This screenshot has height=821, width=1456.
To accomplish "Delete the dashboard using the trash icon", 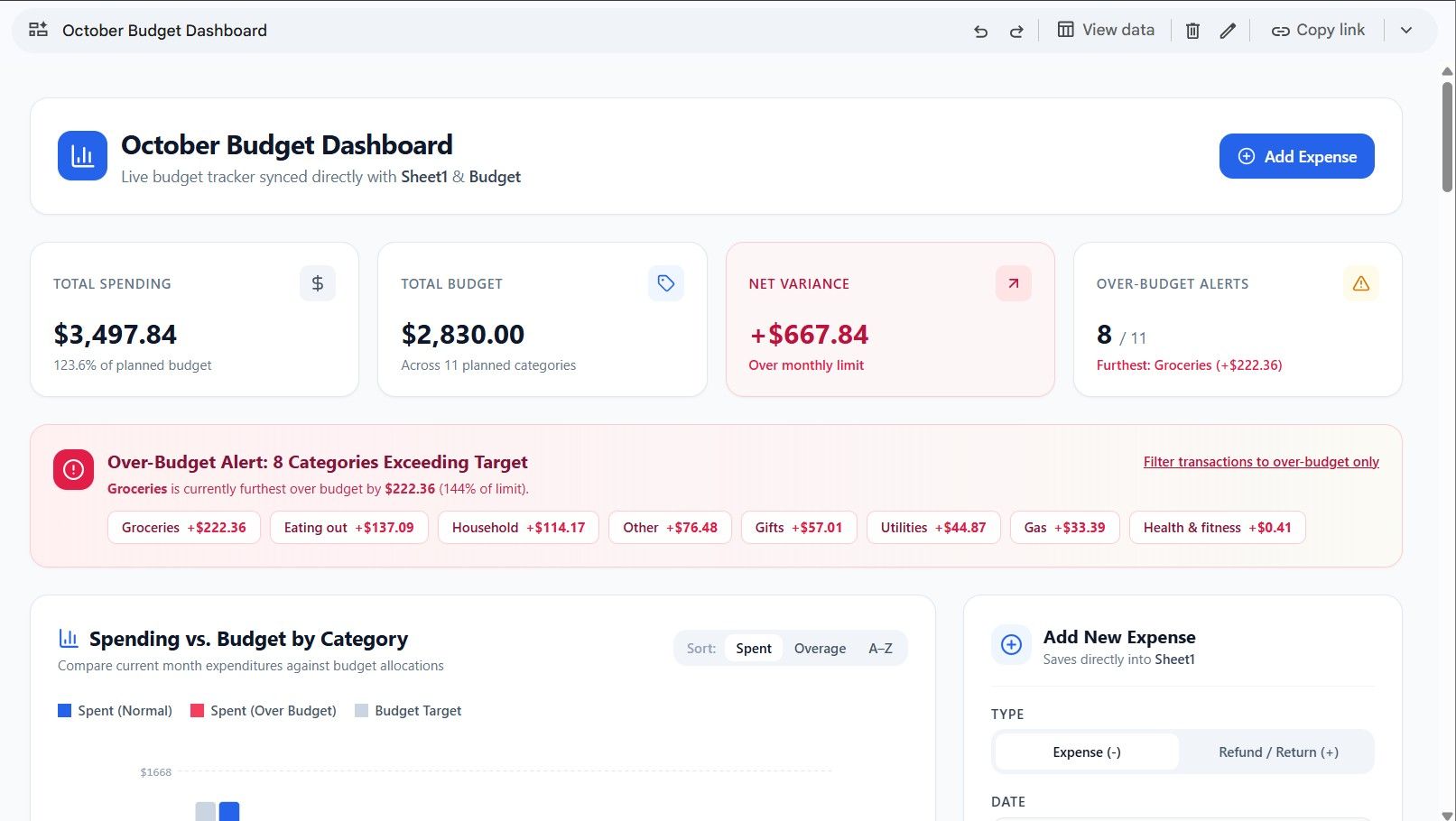I will [1192, 31].
